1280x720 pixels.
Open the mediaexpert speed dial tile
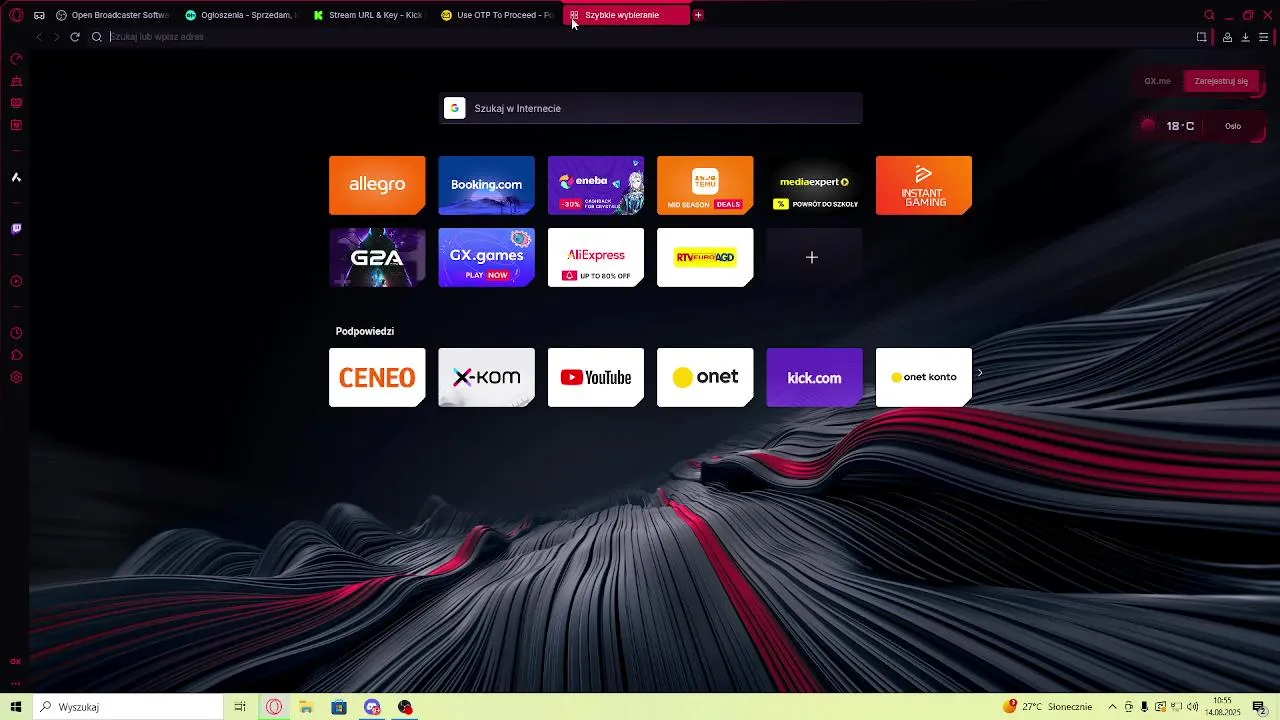814,185
